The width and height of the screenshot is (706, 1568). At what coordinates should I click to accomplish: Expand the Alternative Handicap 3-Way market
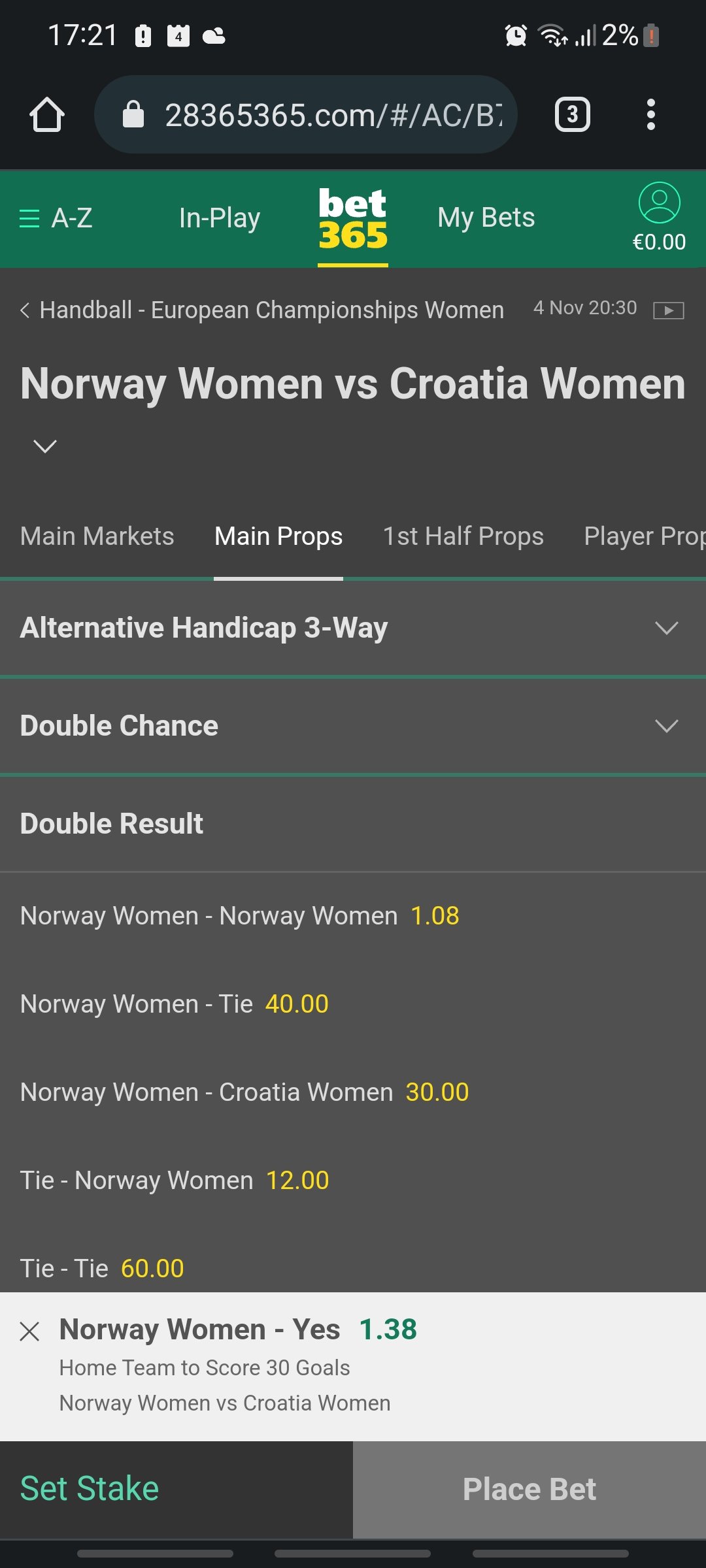353,628
